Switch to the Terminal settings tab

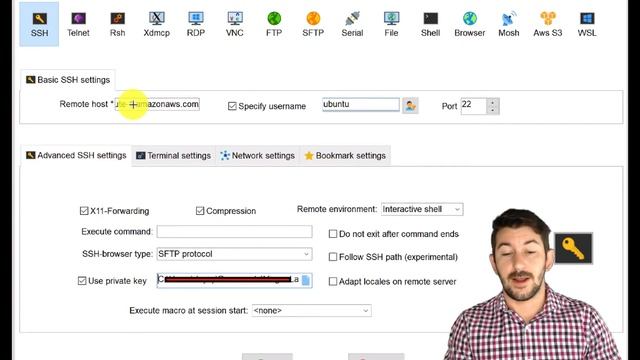point(173,156)
